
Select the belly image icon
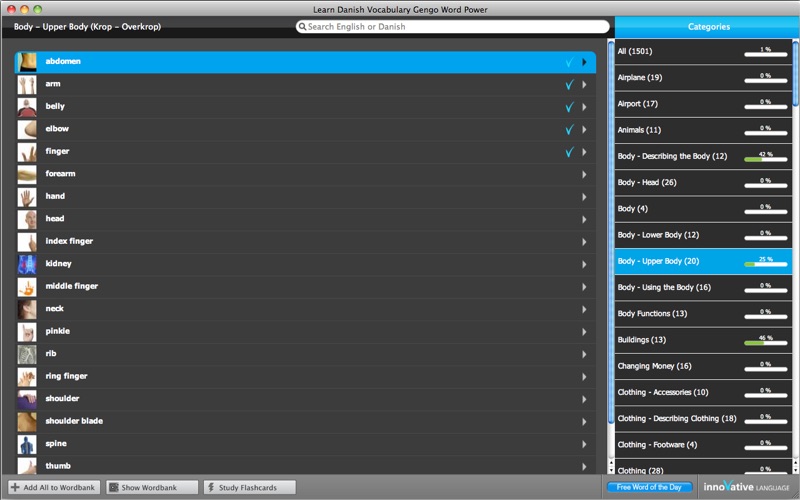point(27,107)
